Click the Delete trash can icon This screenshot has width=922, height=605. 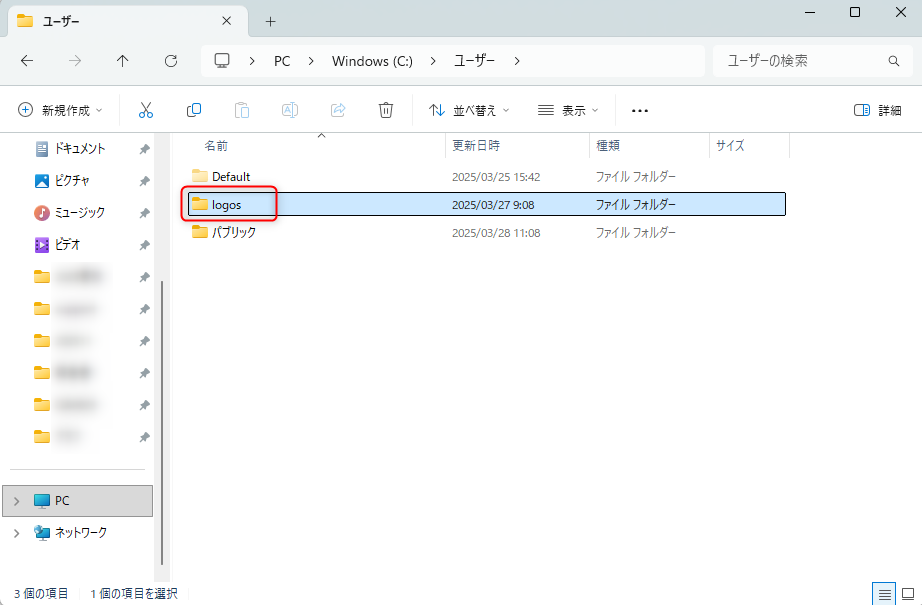386,110
